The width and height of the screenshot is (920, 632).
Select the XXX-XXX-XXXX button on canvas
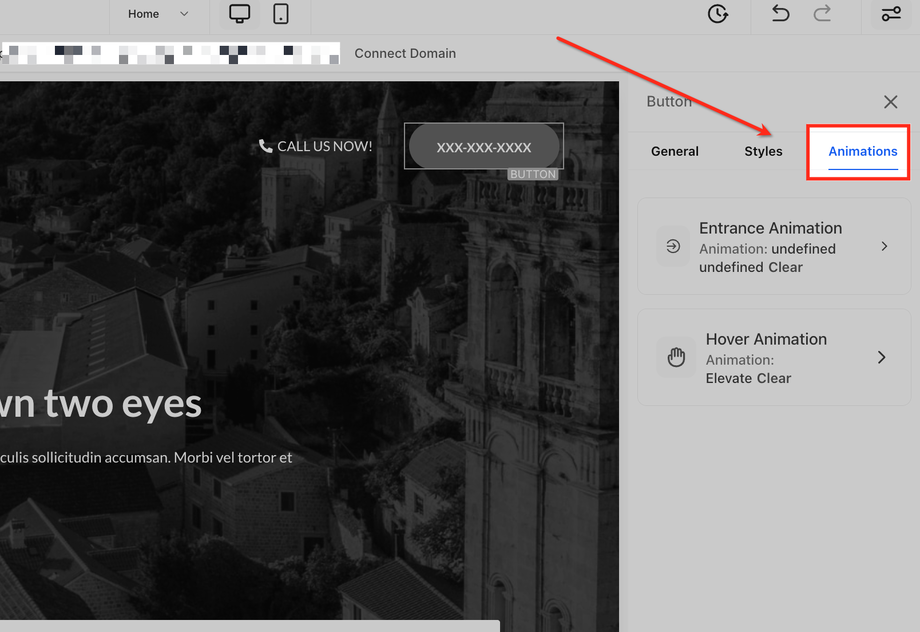[x=484, y=147]
